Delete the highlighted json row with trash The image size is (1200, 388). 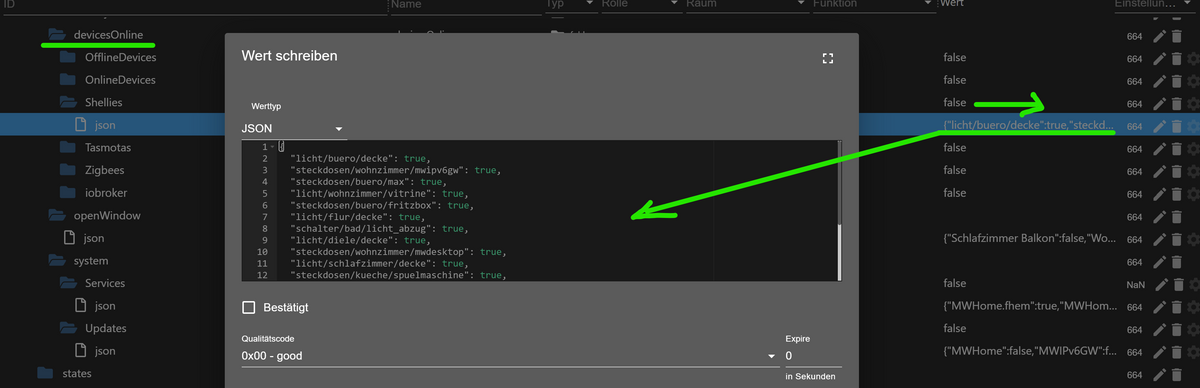click(x=1176, y=125)
